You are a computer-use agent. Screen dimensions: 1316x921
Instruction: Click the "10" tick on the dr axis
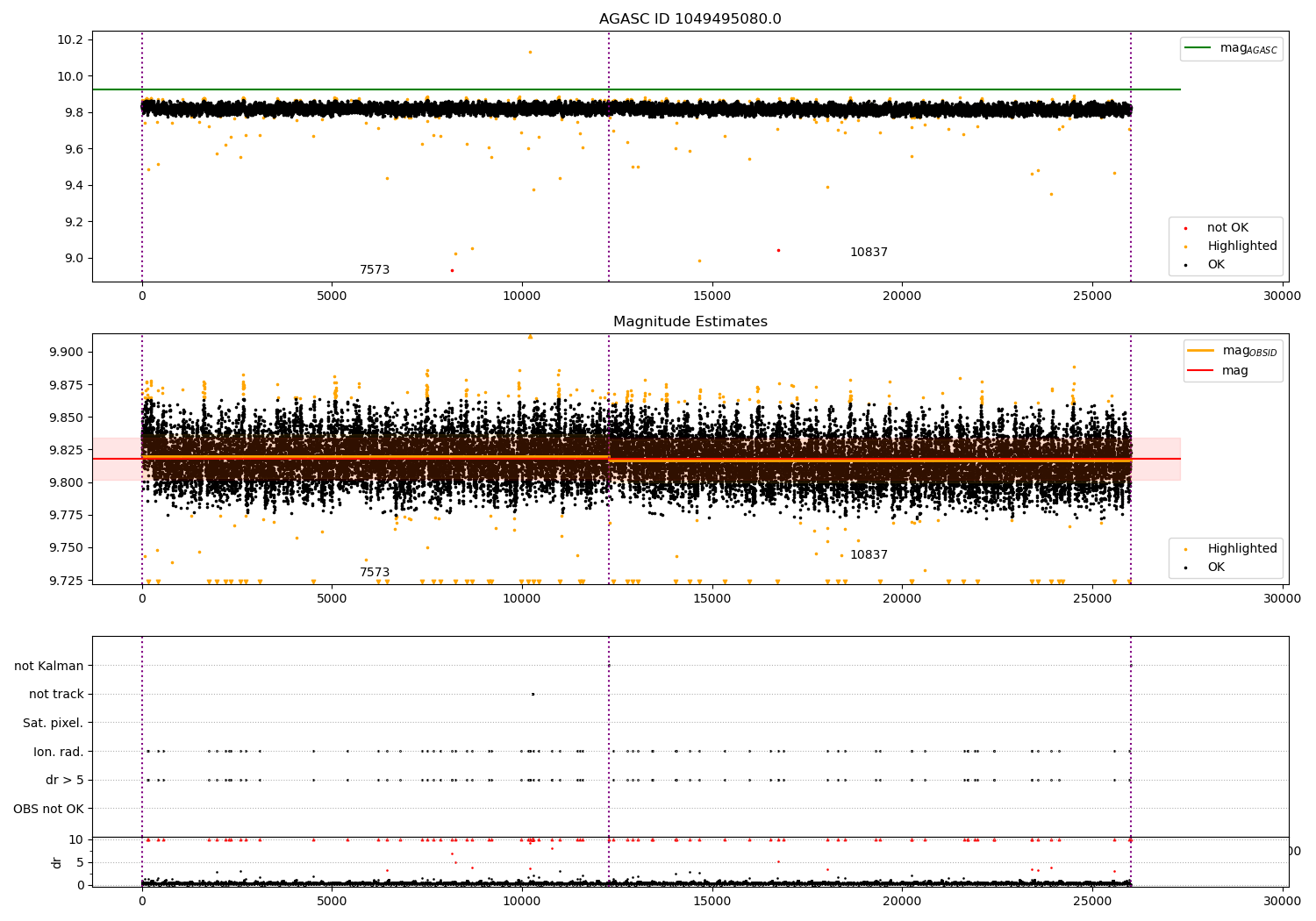point(77,840)
